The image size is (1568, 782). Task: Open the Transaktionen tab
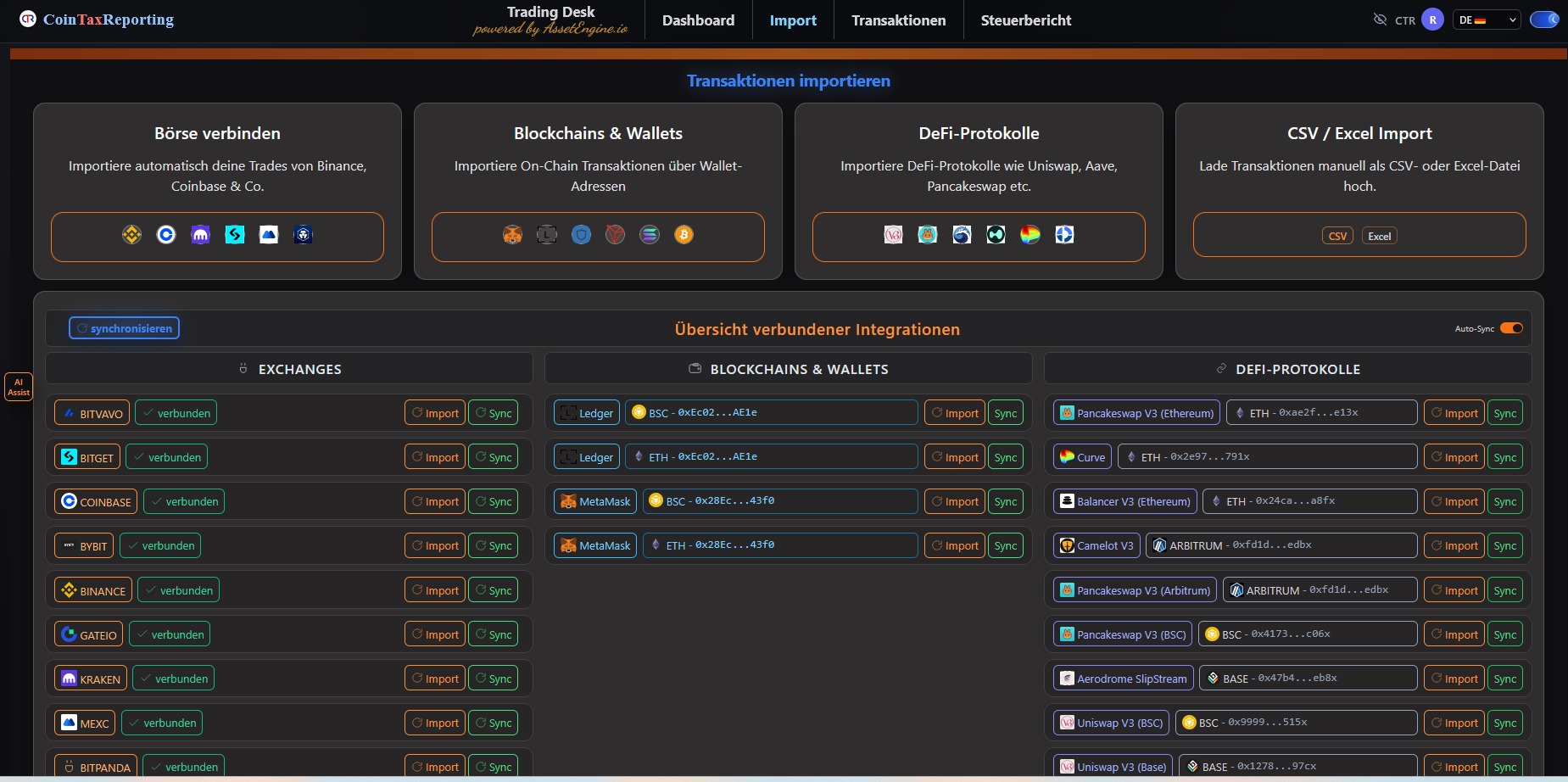tap(899, 20)
